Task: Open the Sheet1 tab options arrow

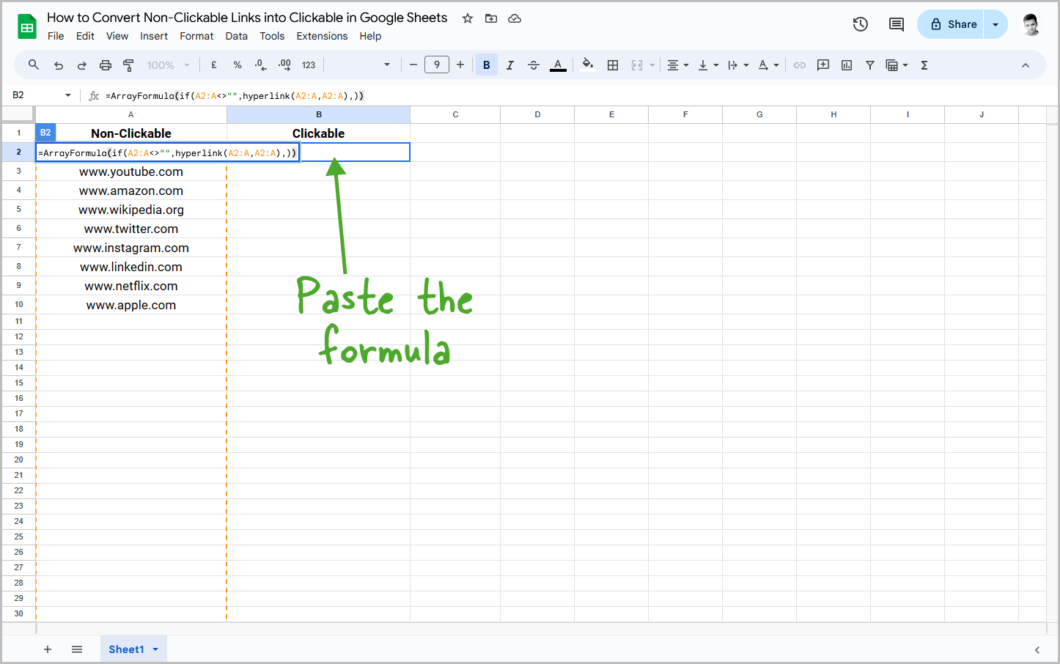Action: [155, 649]
